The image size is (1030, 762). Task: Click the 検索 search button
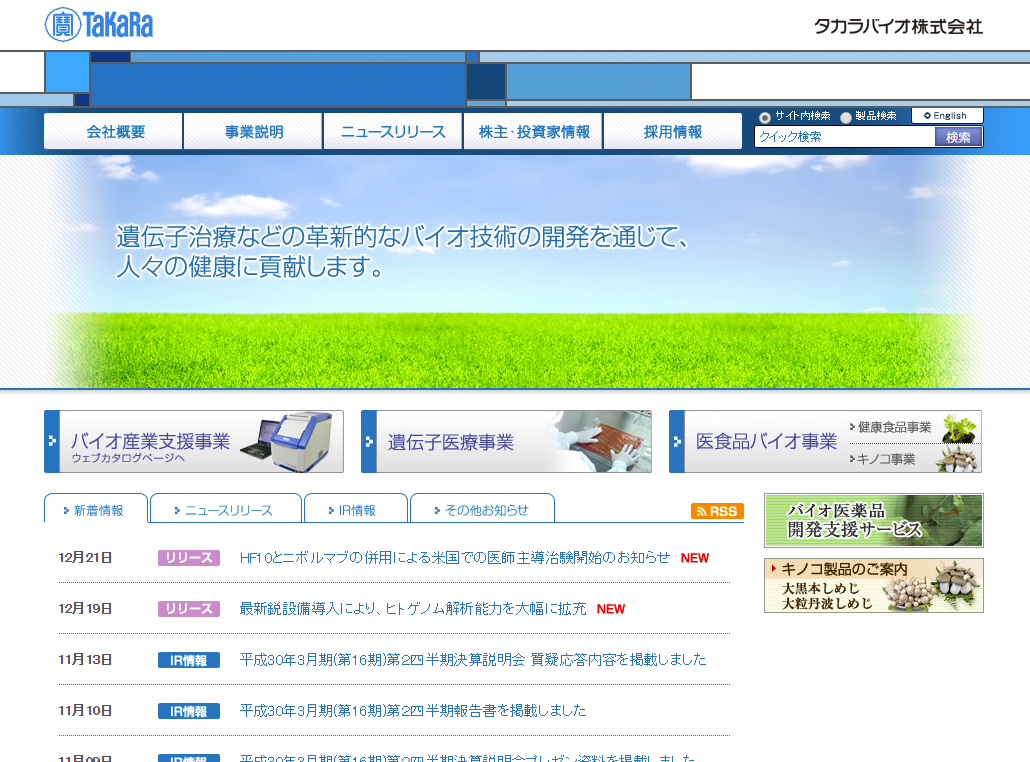pyautogui.click(x=958, y=137)
